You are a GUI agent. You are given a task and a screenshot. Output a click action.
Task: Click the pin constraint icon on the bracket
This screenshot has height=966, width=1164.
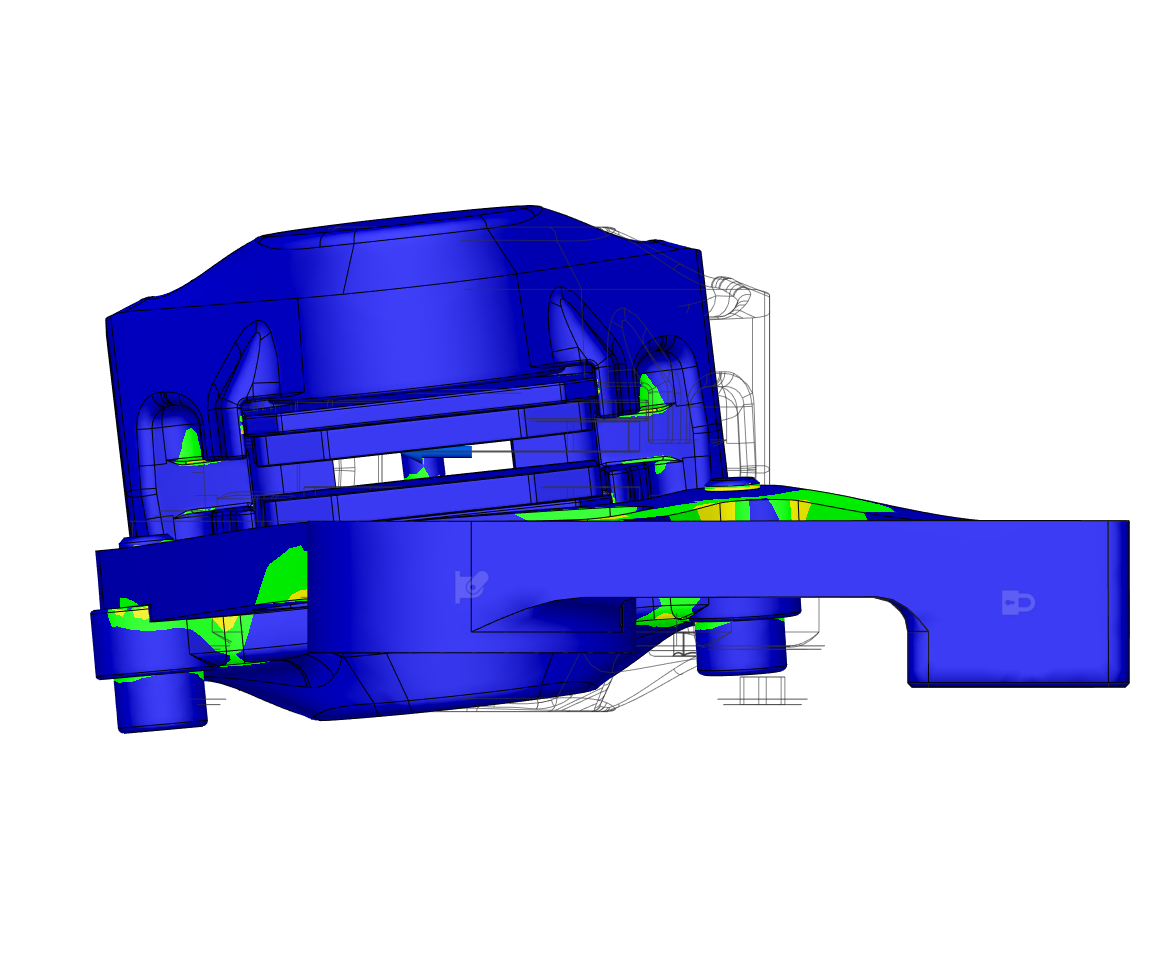(x=469, y=586)
